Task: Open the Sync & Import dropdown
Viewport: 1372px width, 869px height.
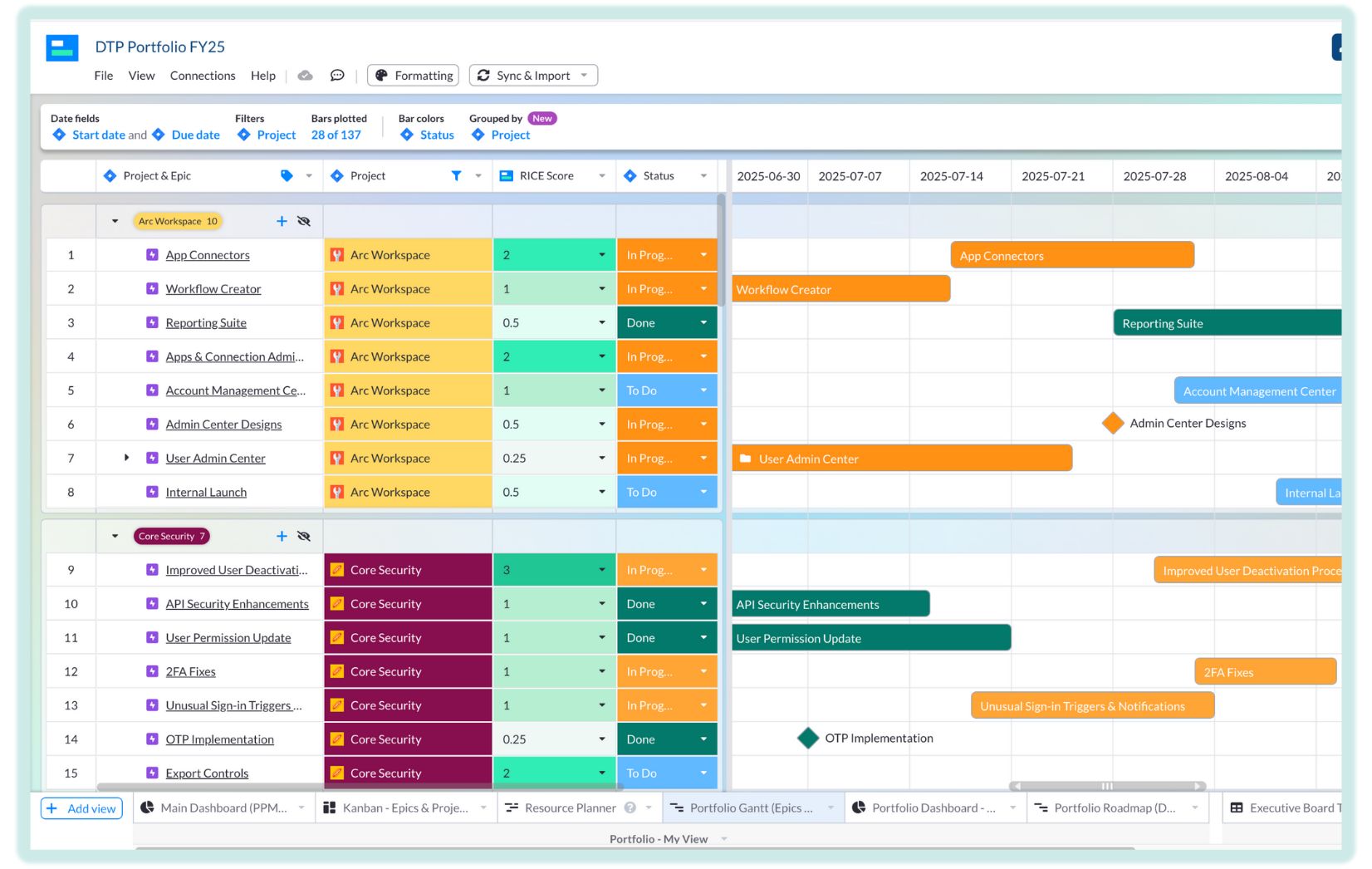Action: (533, 76)
